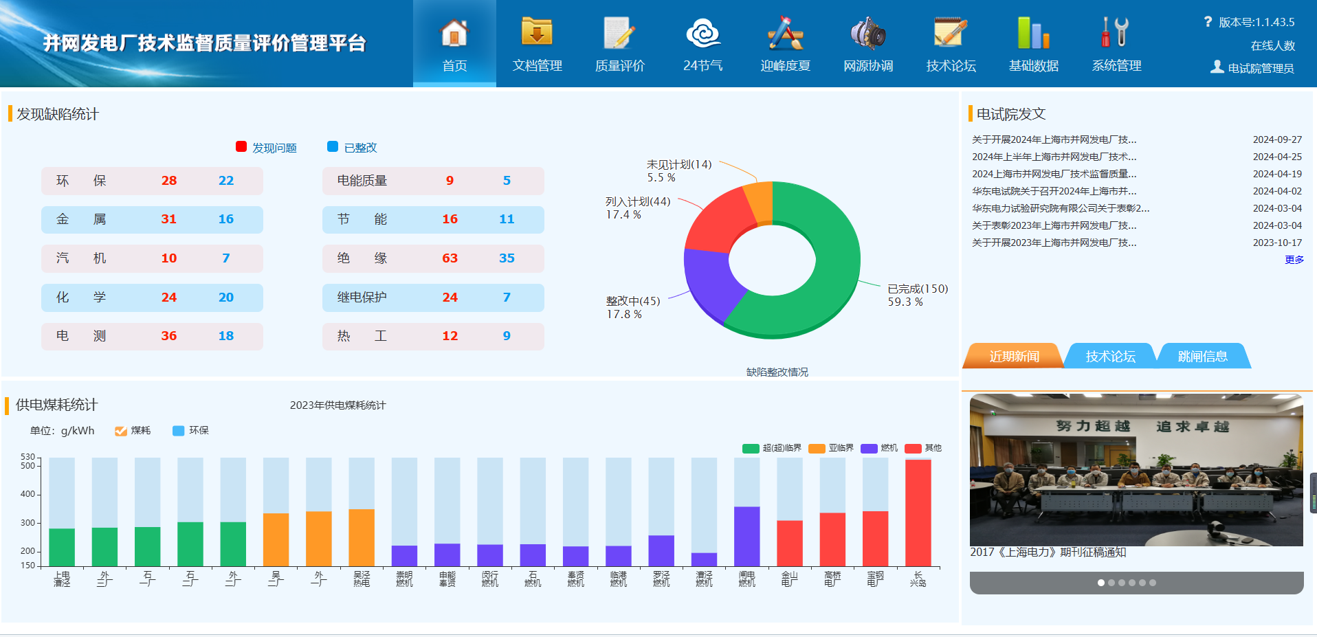Screen dimensions: 1317x637
Task: Open the 2024-09-27 电试院发文 announcement
Action: click(x=1054, y=140)
